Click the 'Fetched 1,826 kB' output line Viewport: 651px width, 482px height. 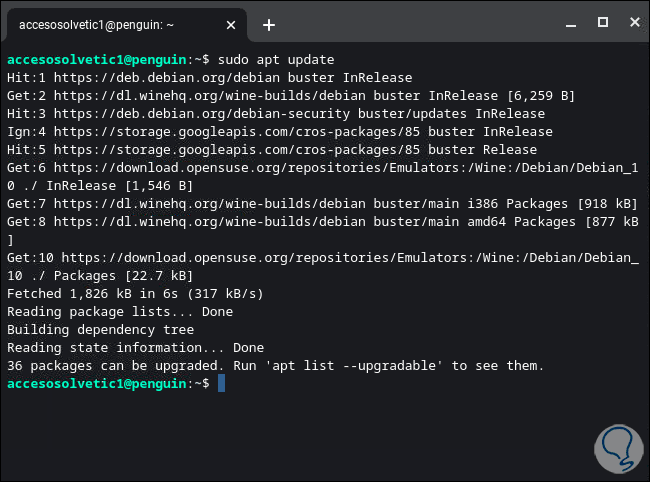[134, 294]
